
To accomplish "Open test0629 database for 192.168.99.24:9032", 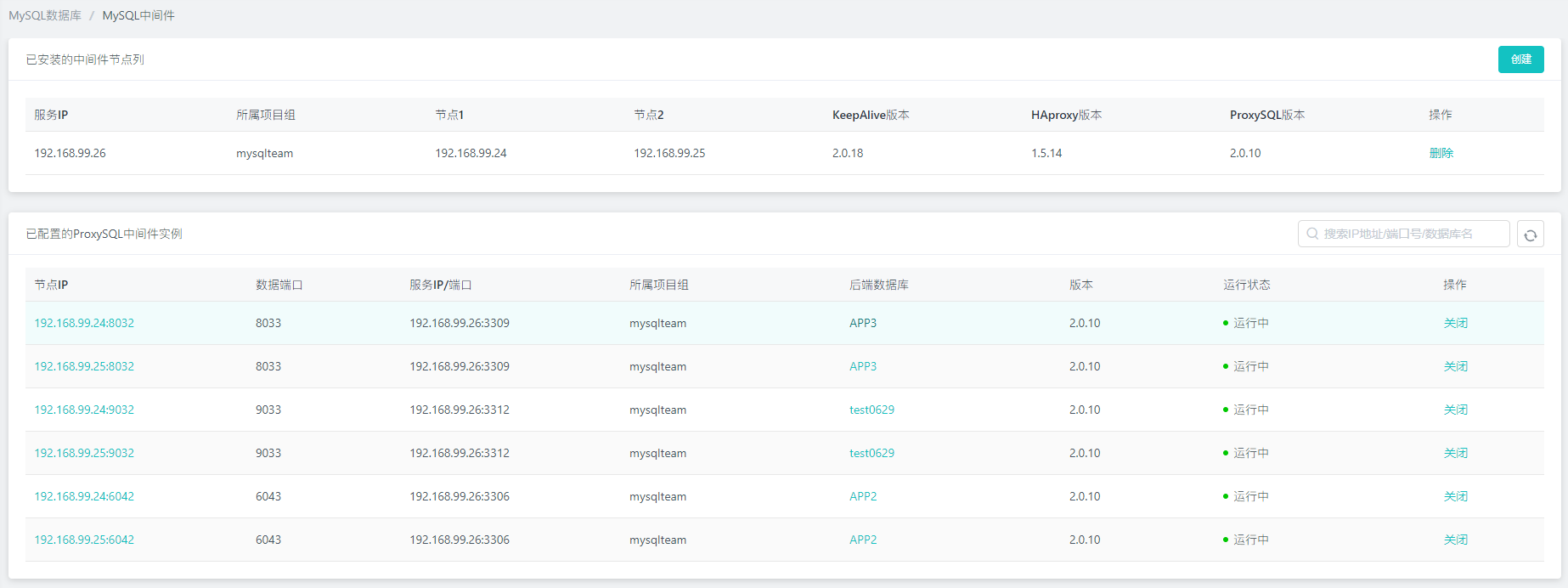I will click(x=871, y=410).
